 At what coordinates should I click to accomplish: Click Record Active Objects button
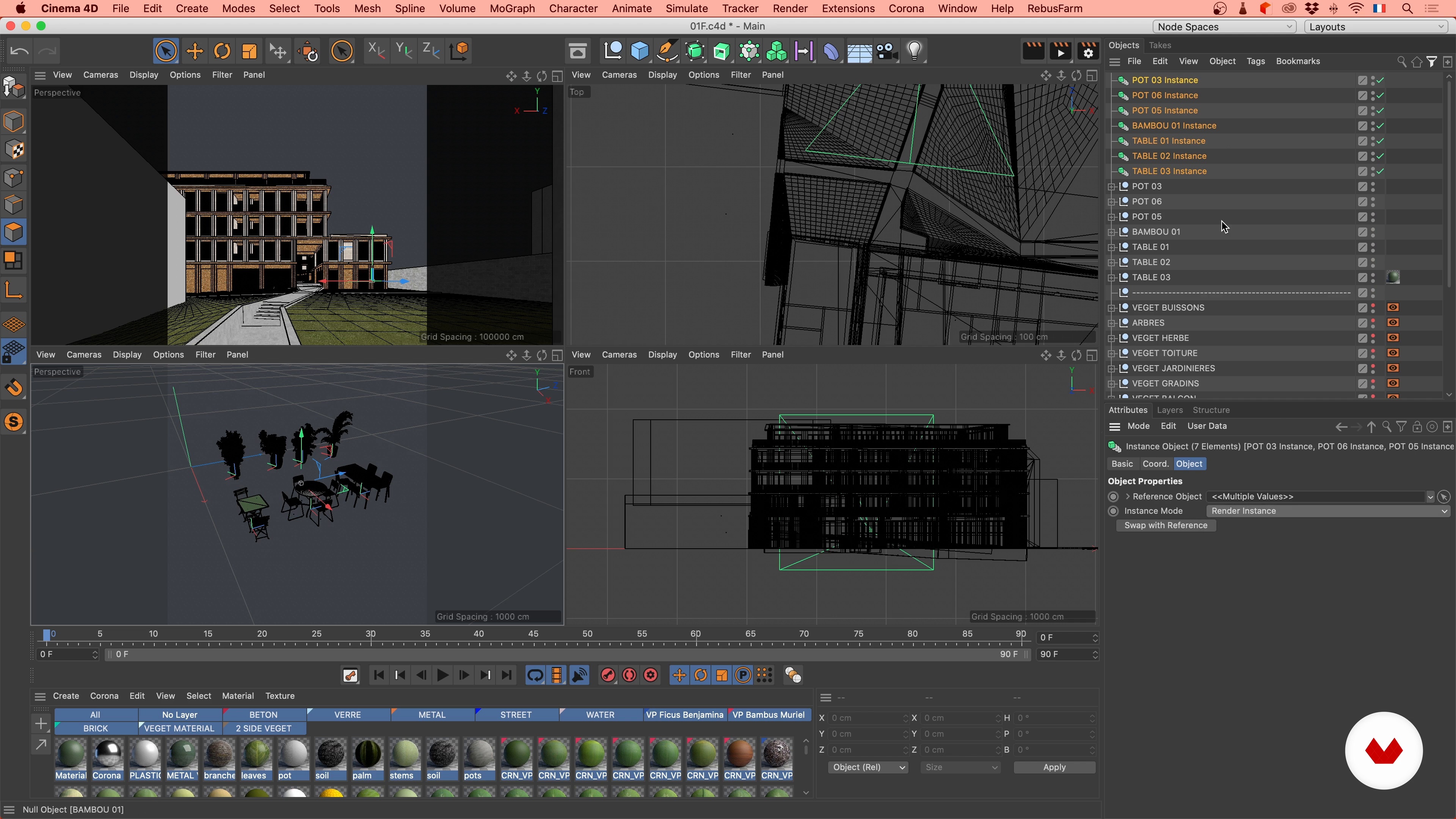607,675
